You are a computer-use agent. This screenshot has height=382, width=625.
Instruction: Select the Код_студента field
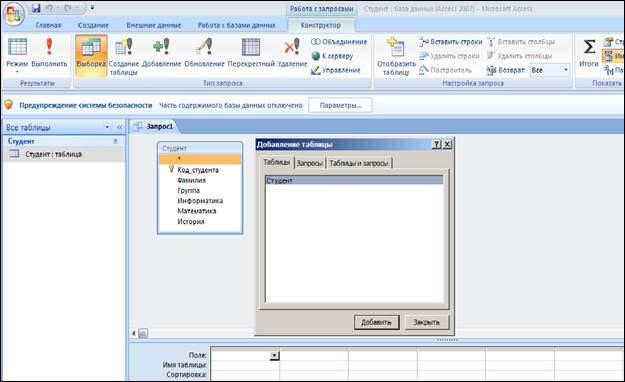click(198, 170)
